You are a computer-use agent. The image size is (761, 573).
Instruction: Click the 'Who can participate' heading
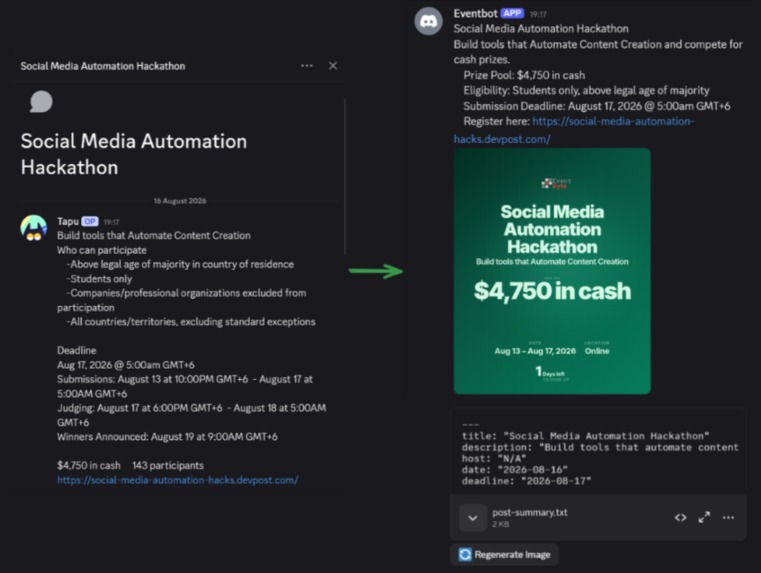click(101, 250)
